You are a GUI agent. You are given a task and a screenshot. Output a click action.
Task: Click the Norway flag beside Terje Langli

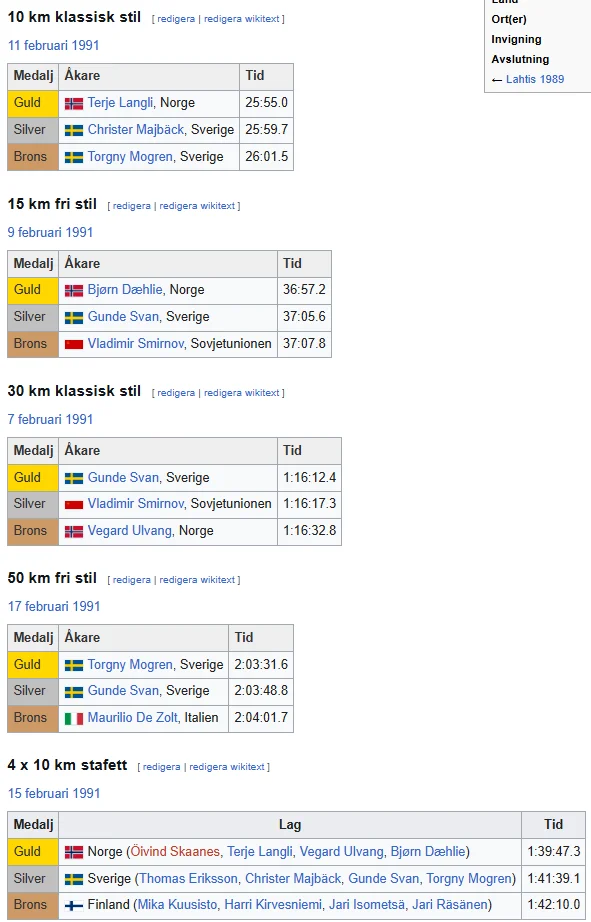[x=74, y=103]
